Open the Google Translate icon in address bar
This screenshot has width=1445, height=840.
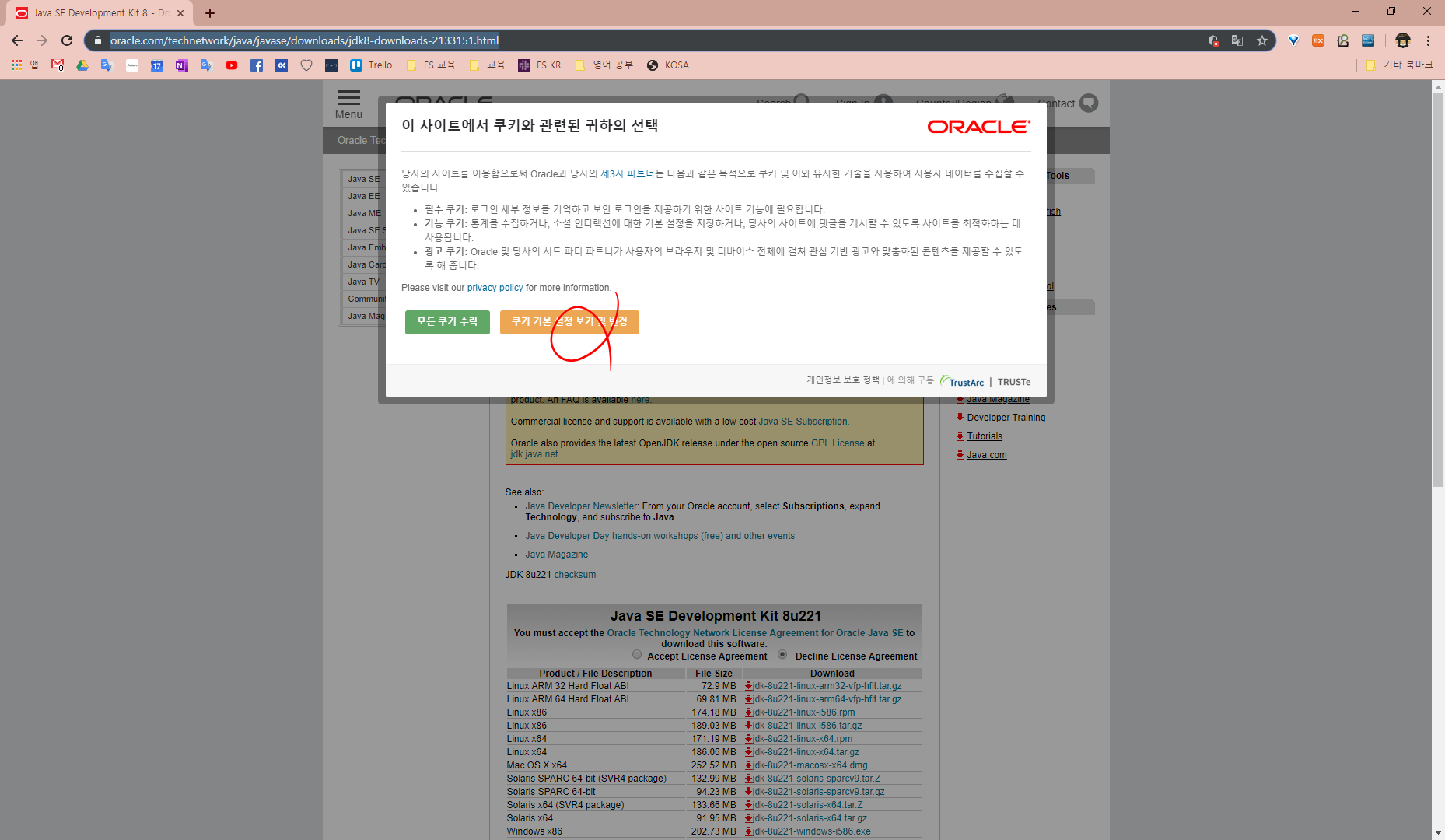pos(1237,40)
